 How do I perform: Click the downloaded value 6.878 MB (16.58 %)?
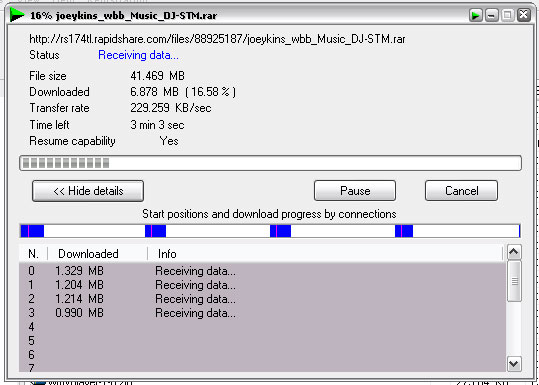pos(183,92)
